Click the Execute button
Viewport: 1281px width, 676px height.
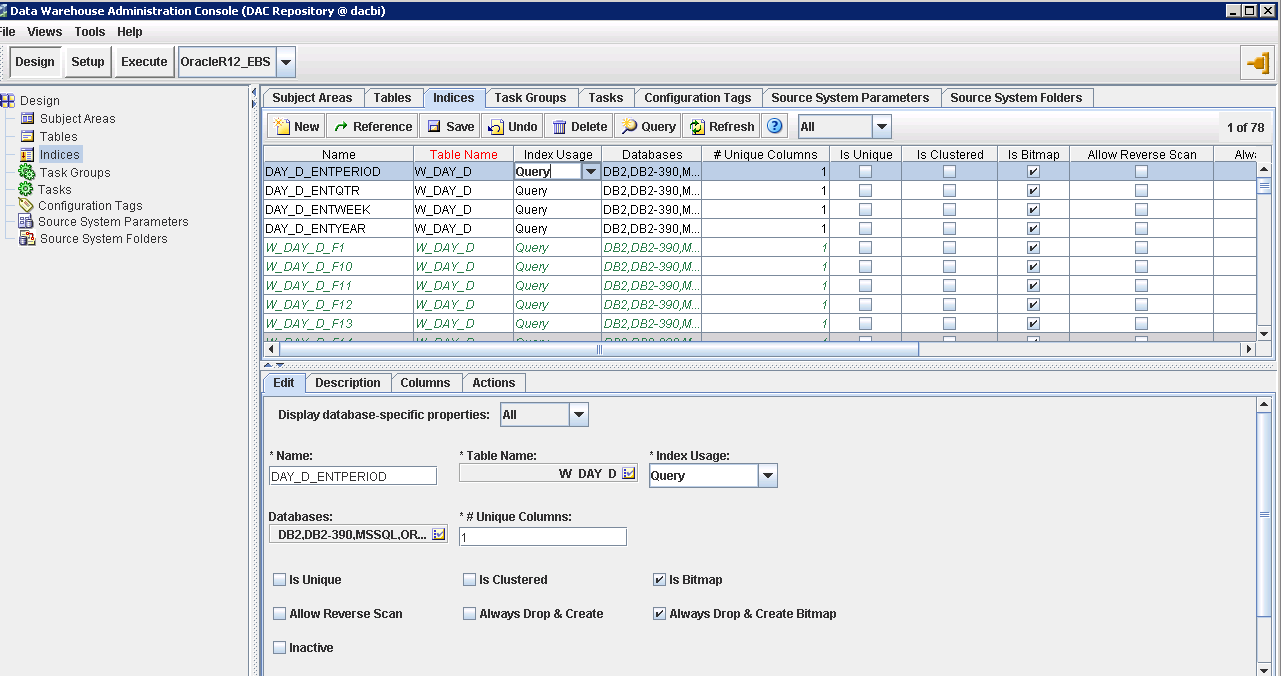pyautogui.click(x=143, y=61)
